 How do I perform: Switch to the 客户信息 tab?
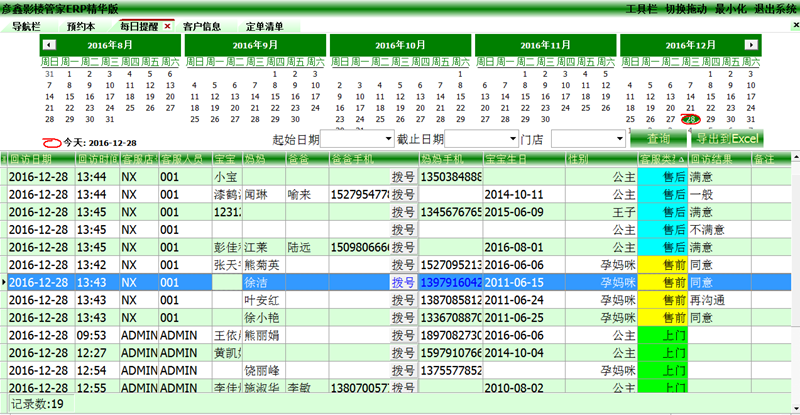tap(202, 26)
